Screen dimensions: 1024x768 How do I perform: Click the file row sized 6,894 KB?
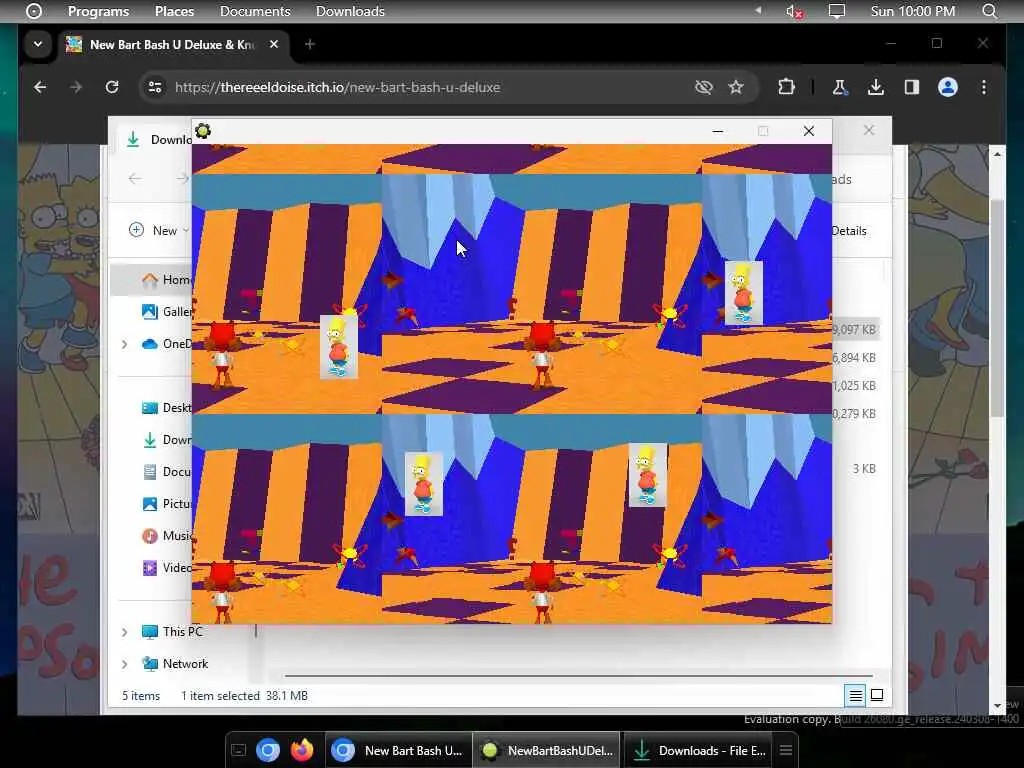pyautogui.click(x=856, y=357)
